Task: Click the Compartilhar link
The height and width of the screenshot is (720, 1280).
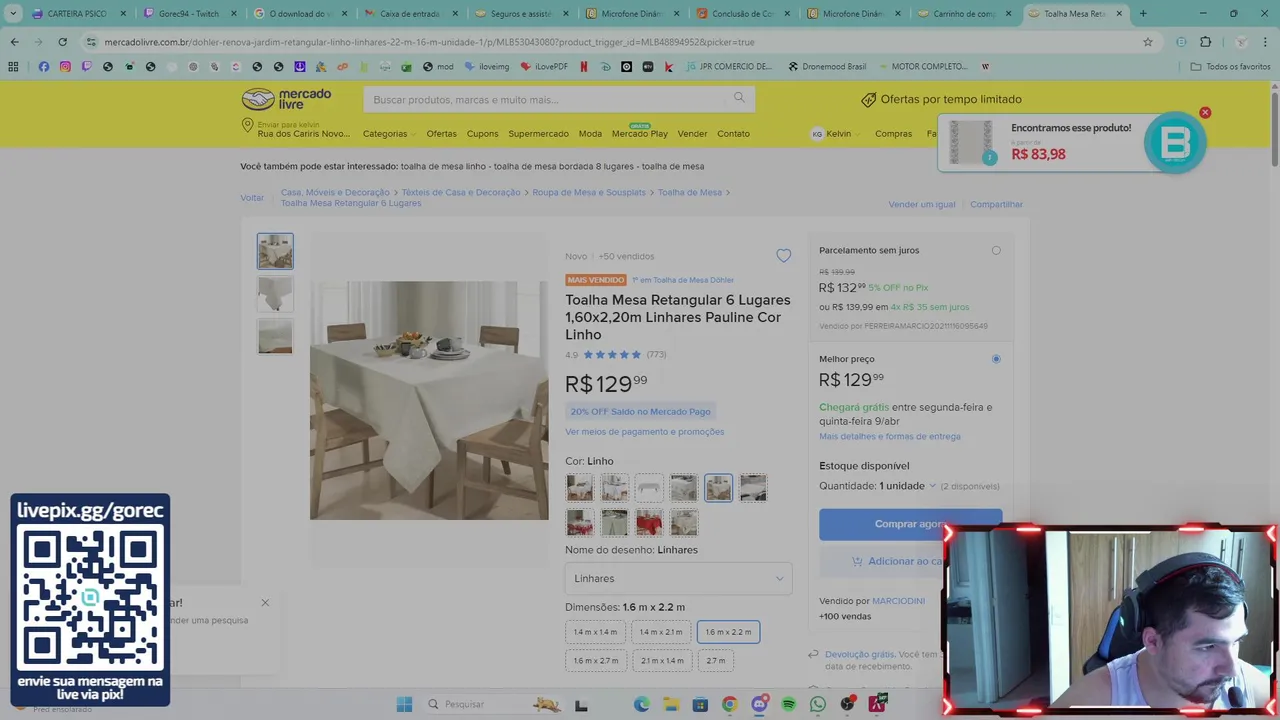Action: (996, 204)
